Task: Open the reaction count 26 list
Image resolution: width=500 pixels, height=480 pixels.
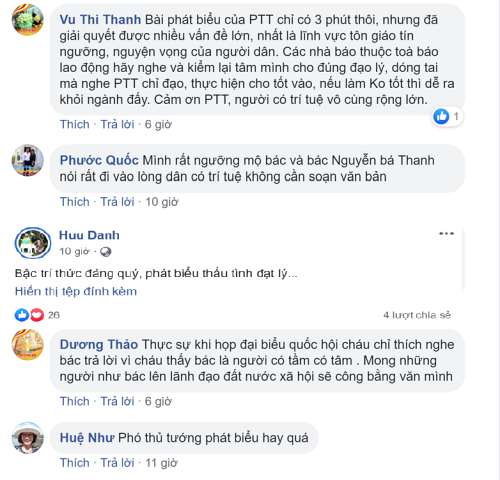Action: 54,315
